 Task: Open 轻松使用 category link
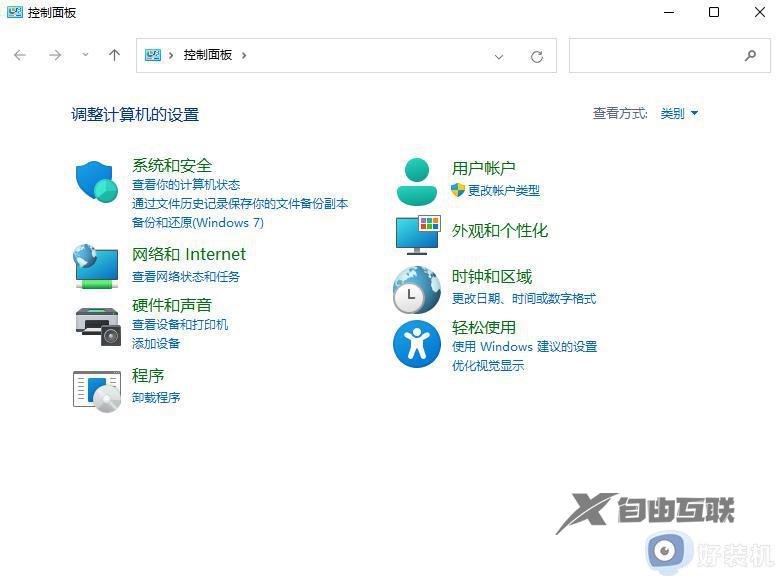point(484,328)
